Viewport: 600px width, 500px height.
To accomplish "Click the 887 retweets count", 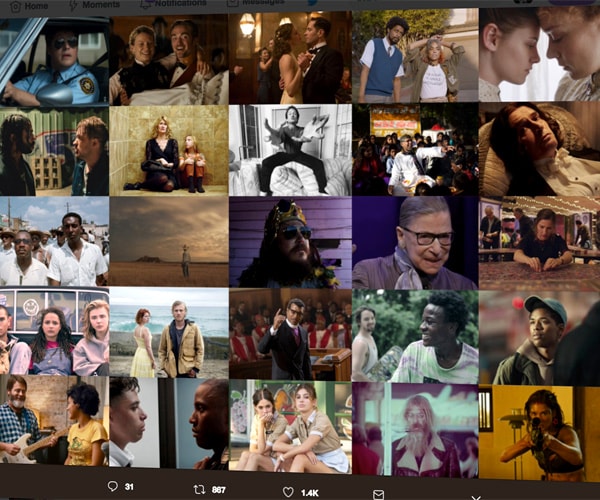I will tap(218, 490).
